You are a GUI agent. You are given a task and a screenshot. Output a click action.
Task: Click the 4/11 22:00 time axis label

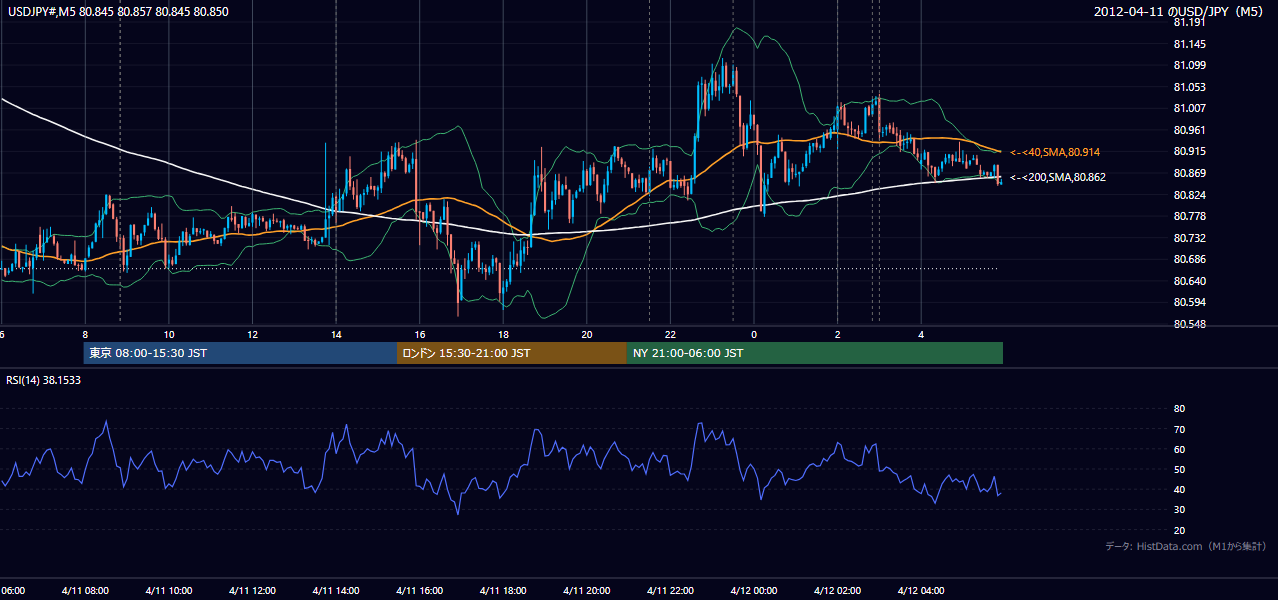coord(670,590)
